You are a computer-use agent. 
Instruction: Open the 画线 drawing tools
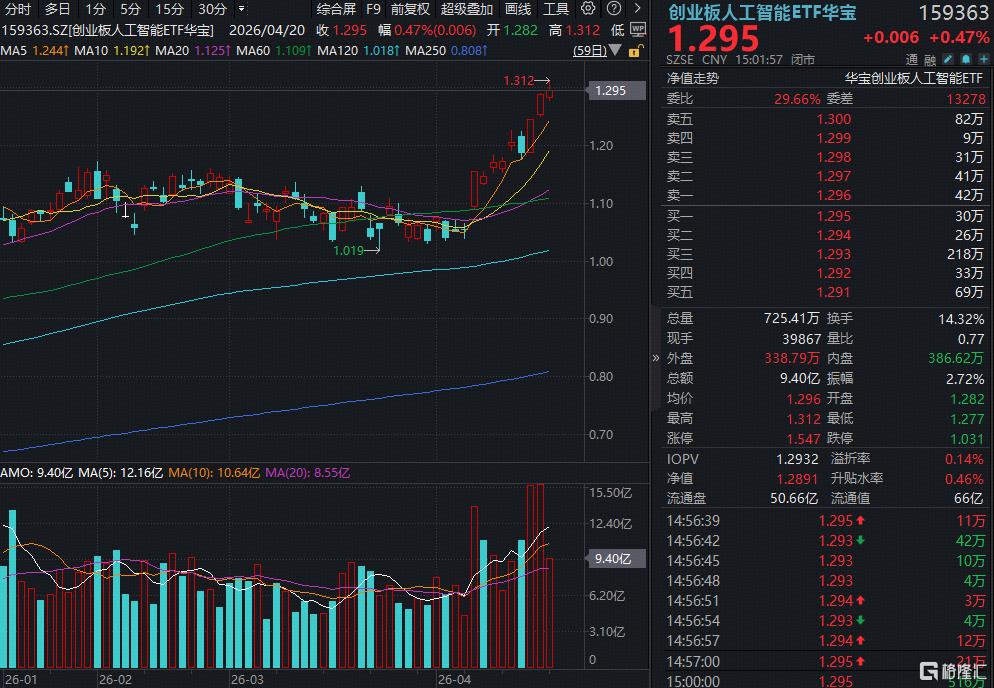[518, 9]
